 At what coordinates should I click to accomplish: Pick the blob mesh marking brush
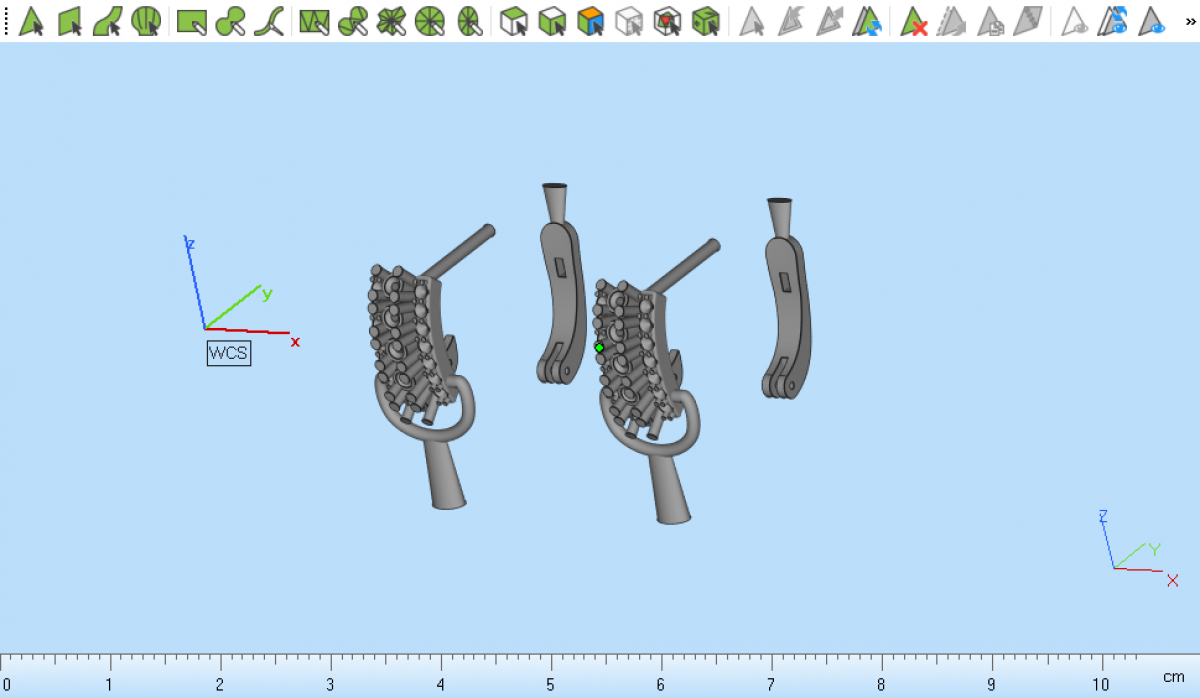pos(353,21)
